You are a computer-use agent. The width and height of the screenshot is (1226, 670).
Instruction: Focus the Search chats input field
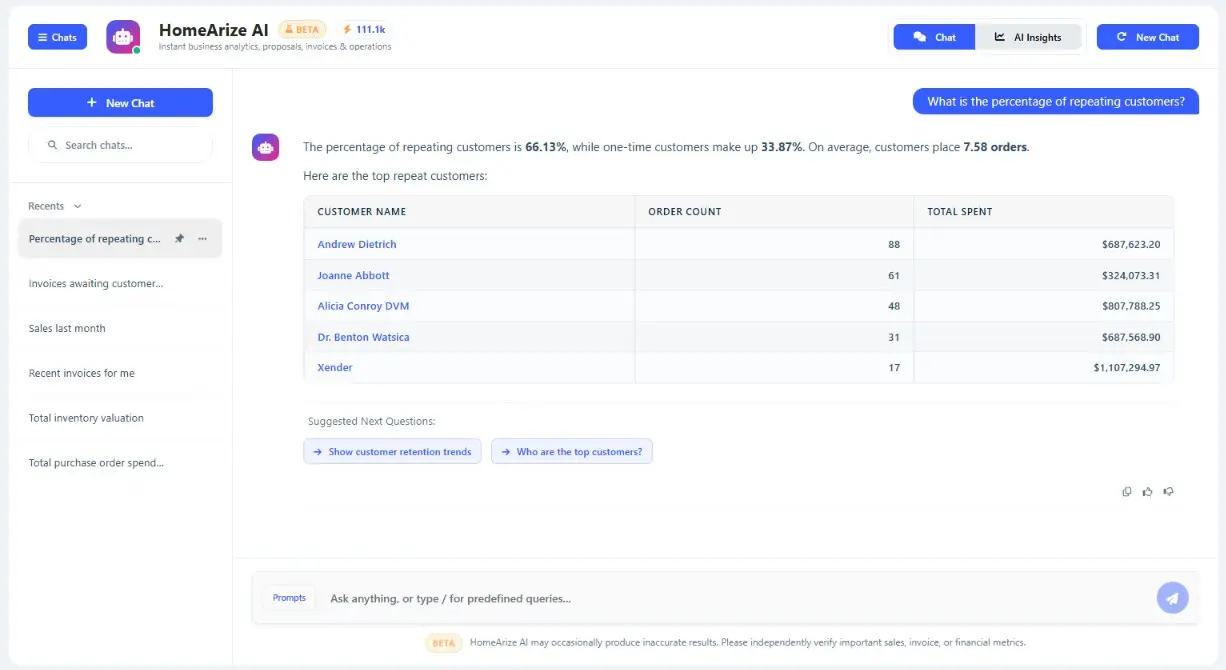click(120, 145)
